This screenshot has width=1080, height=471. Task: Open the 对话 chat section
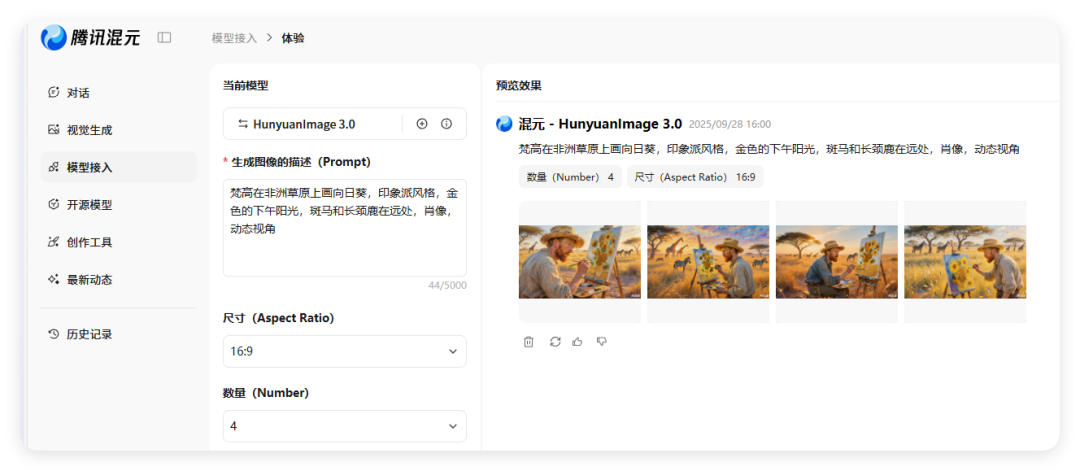click(x=78, y=93)
